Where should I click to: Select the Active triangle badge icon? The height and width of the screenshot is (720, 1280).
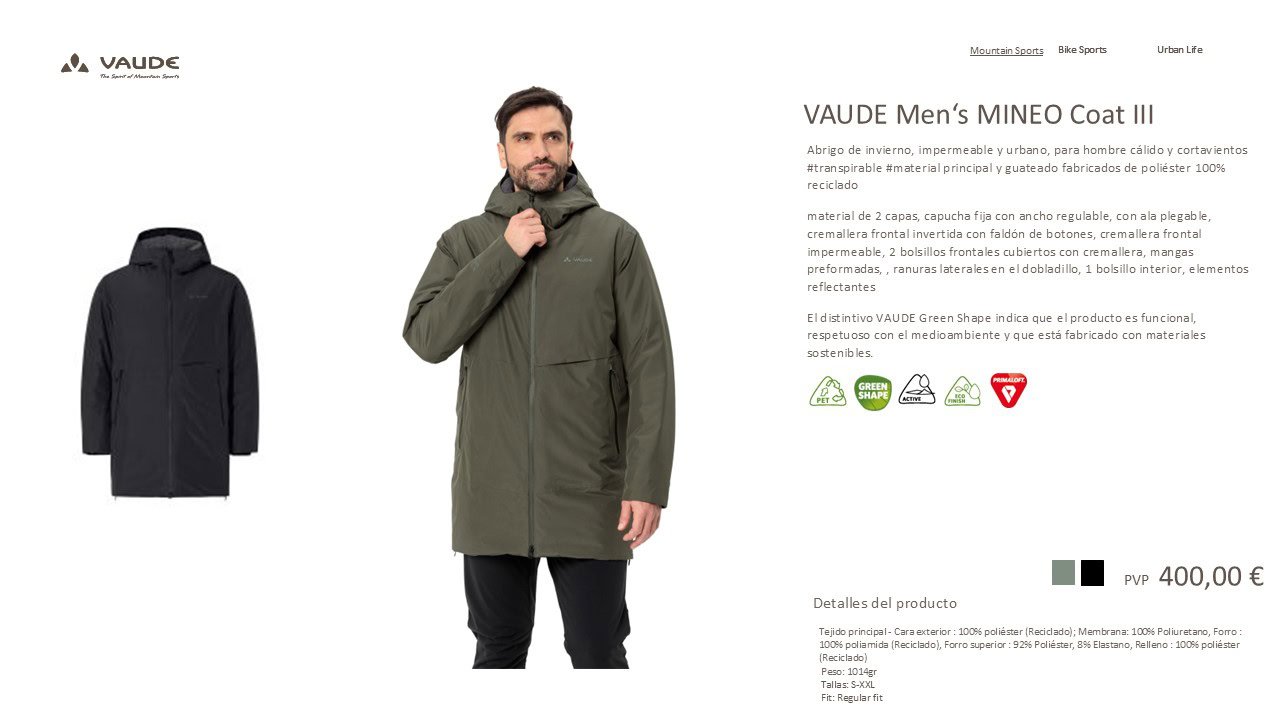tap(917, 390)
